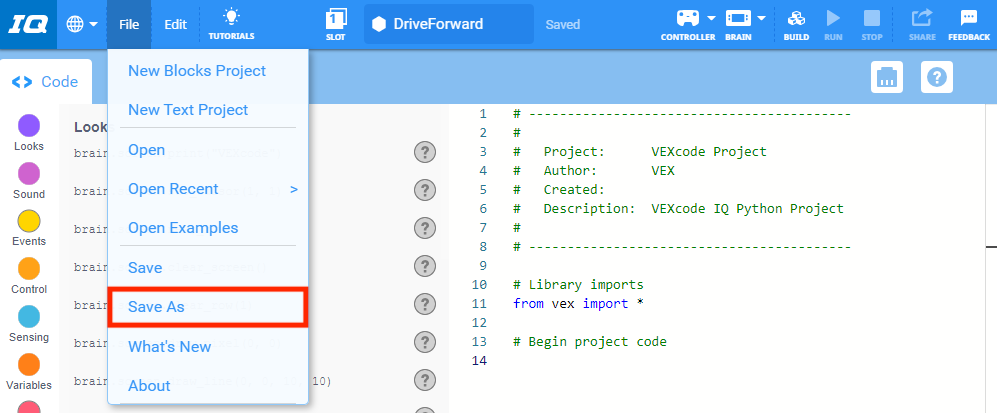Viewport: 997px width, 413px height.
Task: Open the Edit menu
Action: (x=175, y=25)
